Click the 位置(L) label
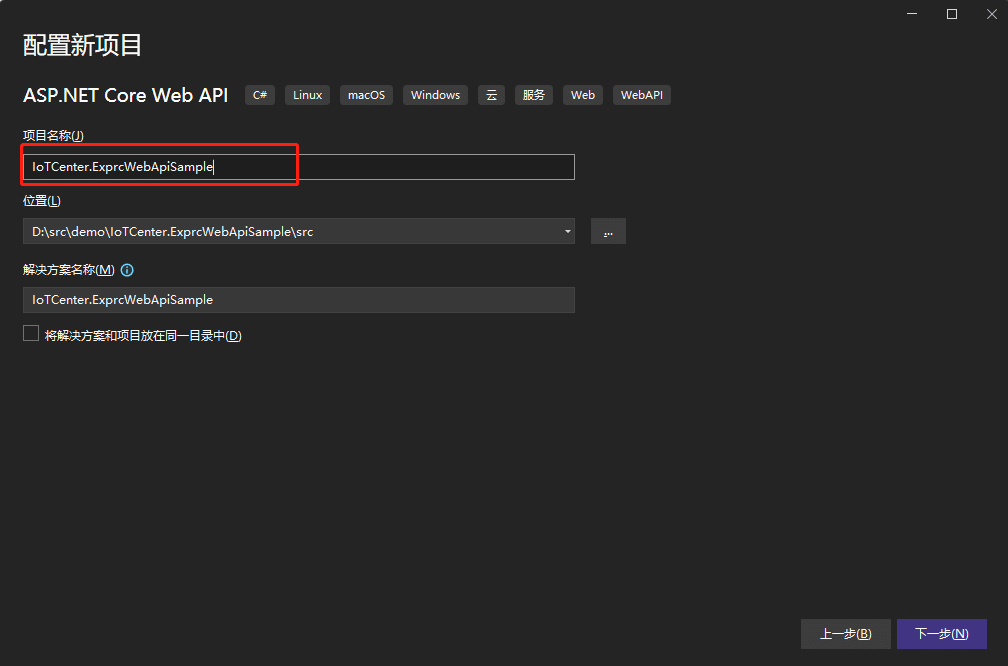 42,201
